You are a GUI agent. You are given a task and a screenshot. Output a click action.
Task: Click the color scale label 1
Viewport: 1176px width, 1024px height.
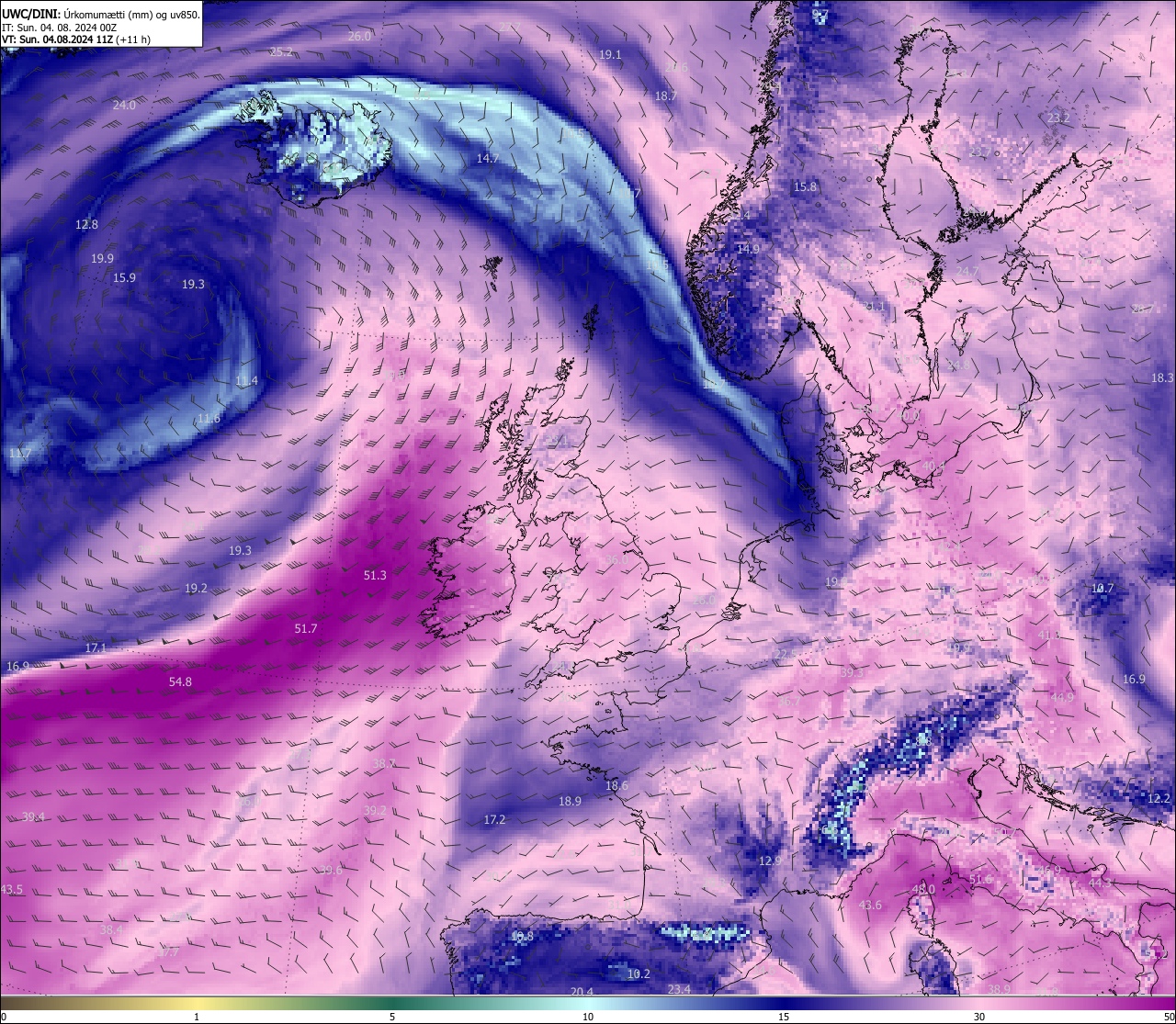pyautogui.click(x=197, y=1017)
